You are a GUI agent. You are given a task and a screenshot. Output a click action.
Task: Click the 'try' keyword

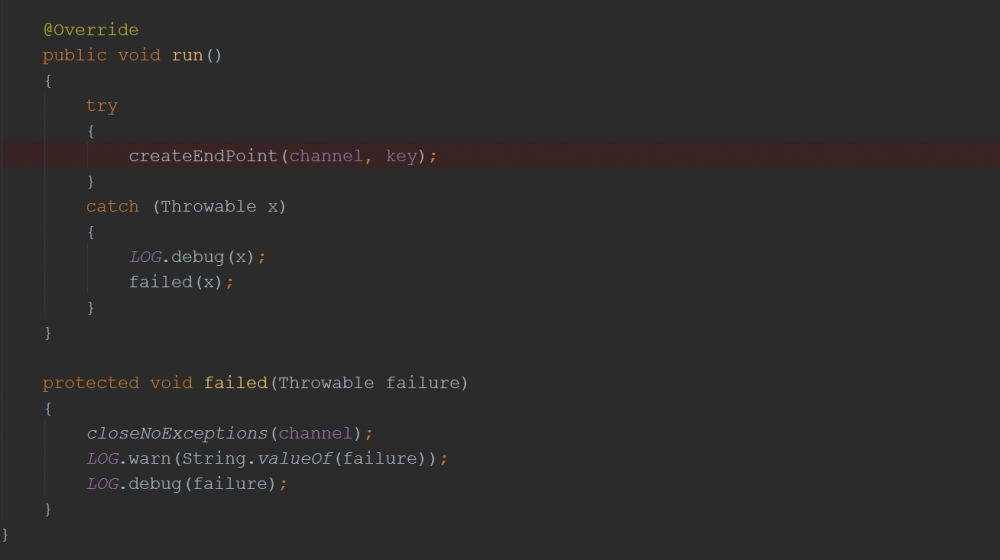coord(101,106)
